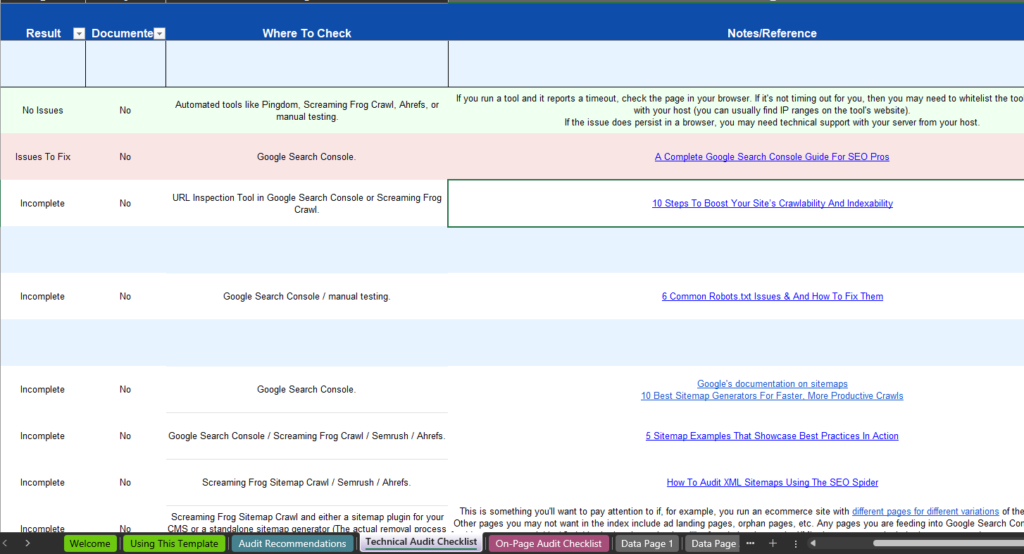The height and width of the screenshot is (554, 1024).
Task: Open the 10 Steps Crawlability article link
Action: pyautogui.click(x=772, y=203)
